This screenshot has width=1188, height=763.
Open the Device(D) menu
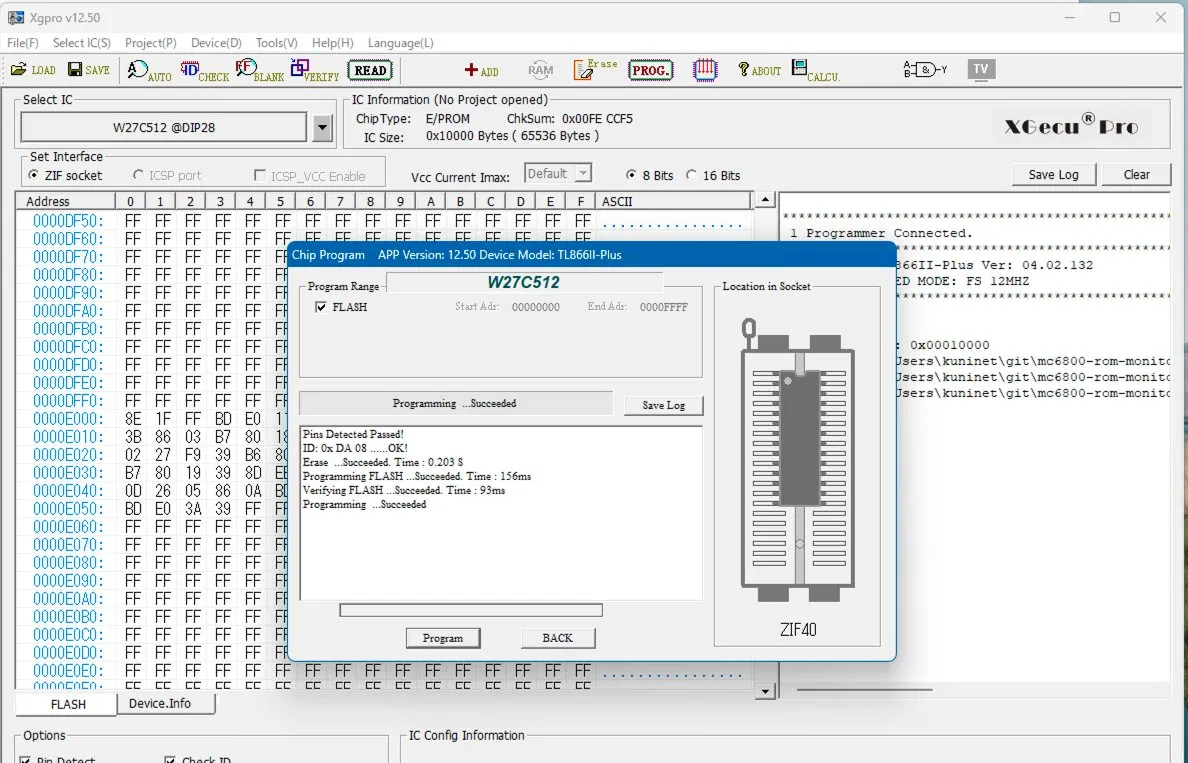pyautogui.click(x=216, y=43)
